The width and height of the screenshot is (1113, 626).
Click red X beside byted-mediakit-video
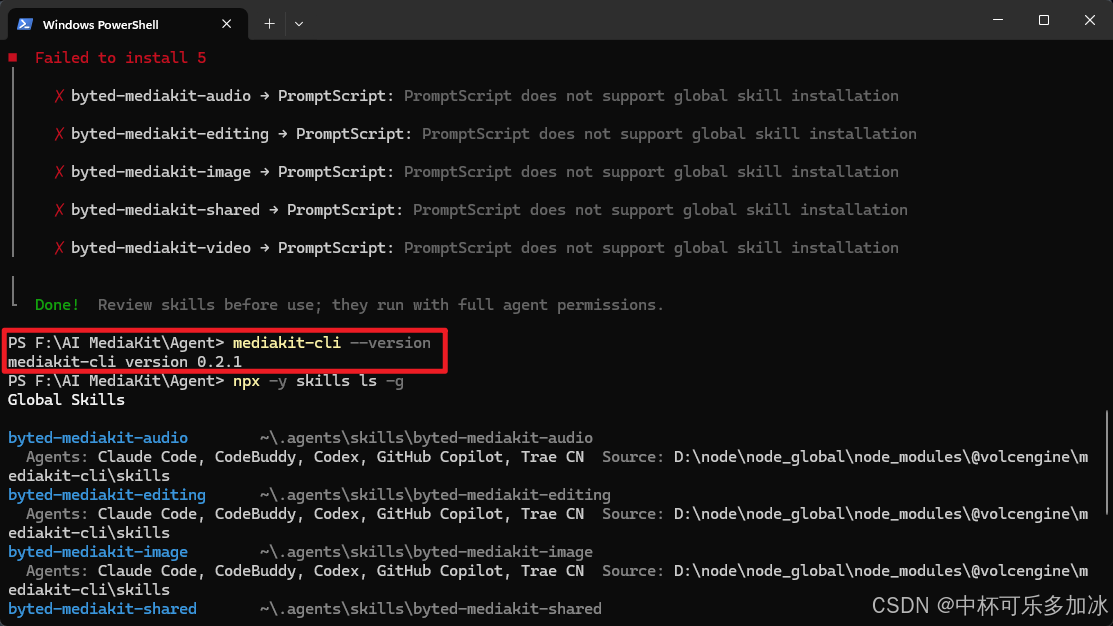pos(59,248)
